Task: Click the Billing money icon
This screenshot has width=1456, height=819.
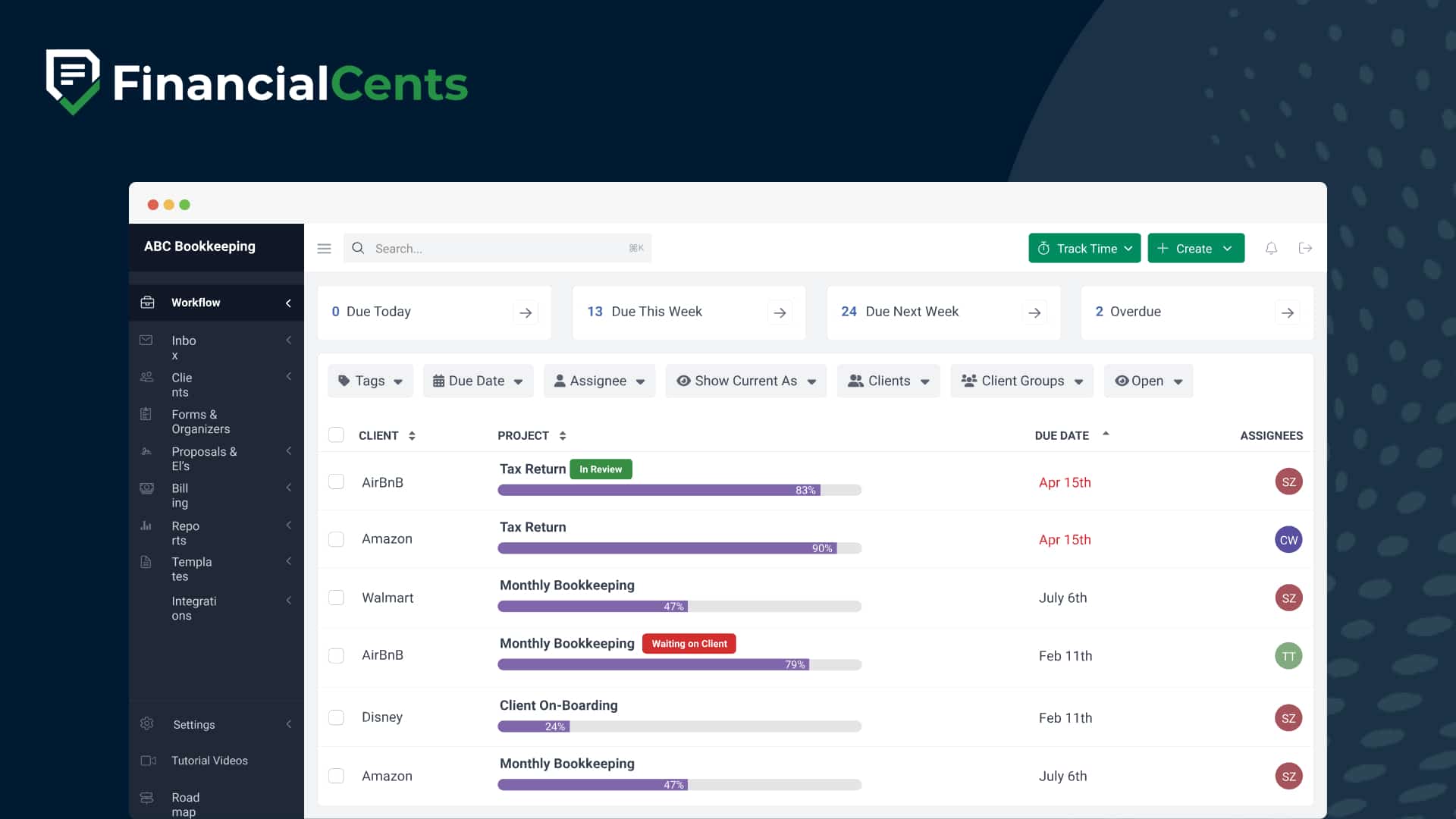Action: 146,488
